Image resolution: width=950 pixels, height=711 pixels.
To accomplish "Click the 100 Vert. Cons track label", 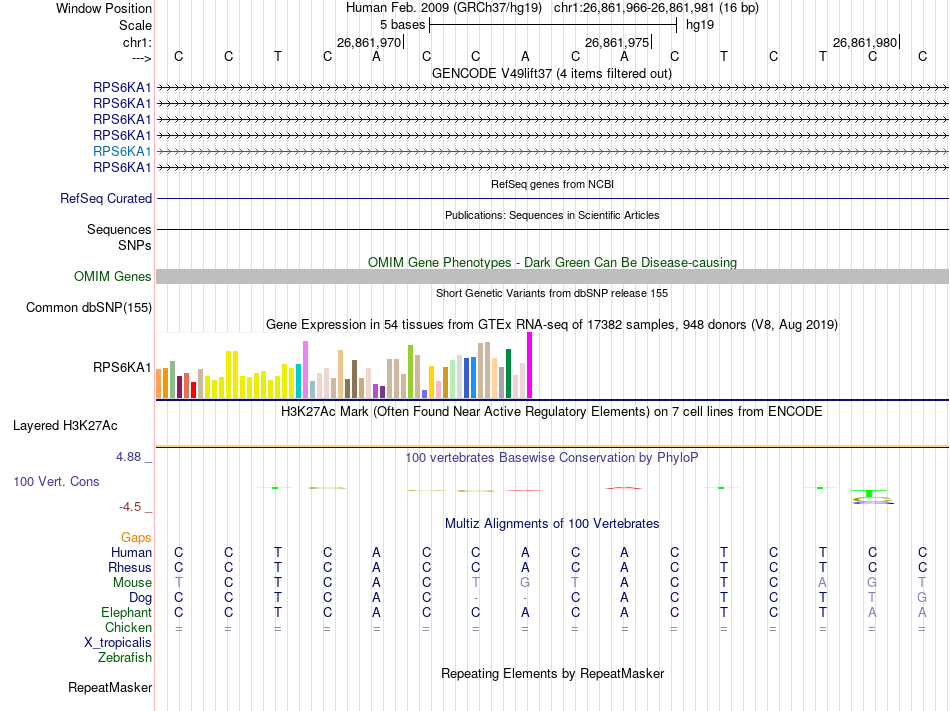I will pyautogui.click(x=56, y=481).
